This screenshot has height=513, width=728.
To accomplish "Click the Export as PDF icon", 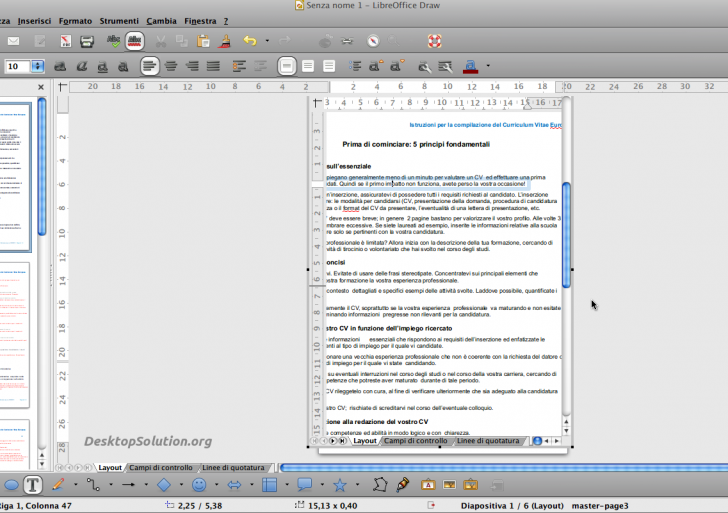I will click(x=64, y=41).
